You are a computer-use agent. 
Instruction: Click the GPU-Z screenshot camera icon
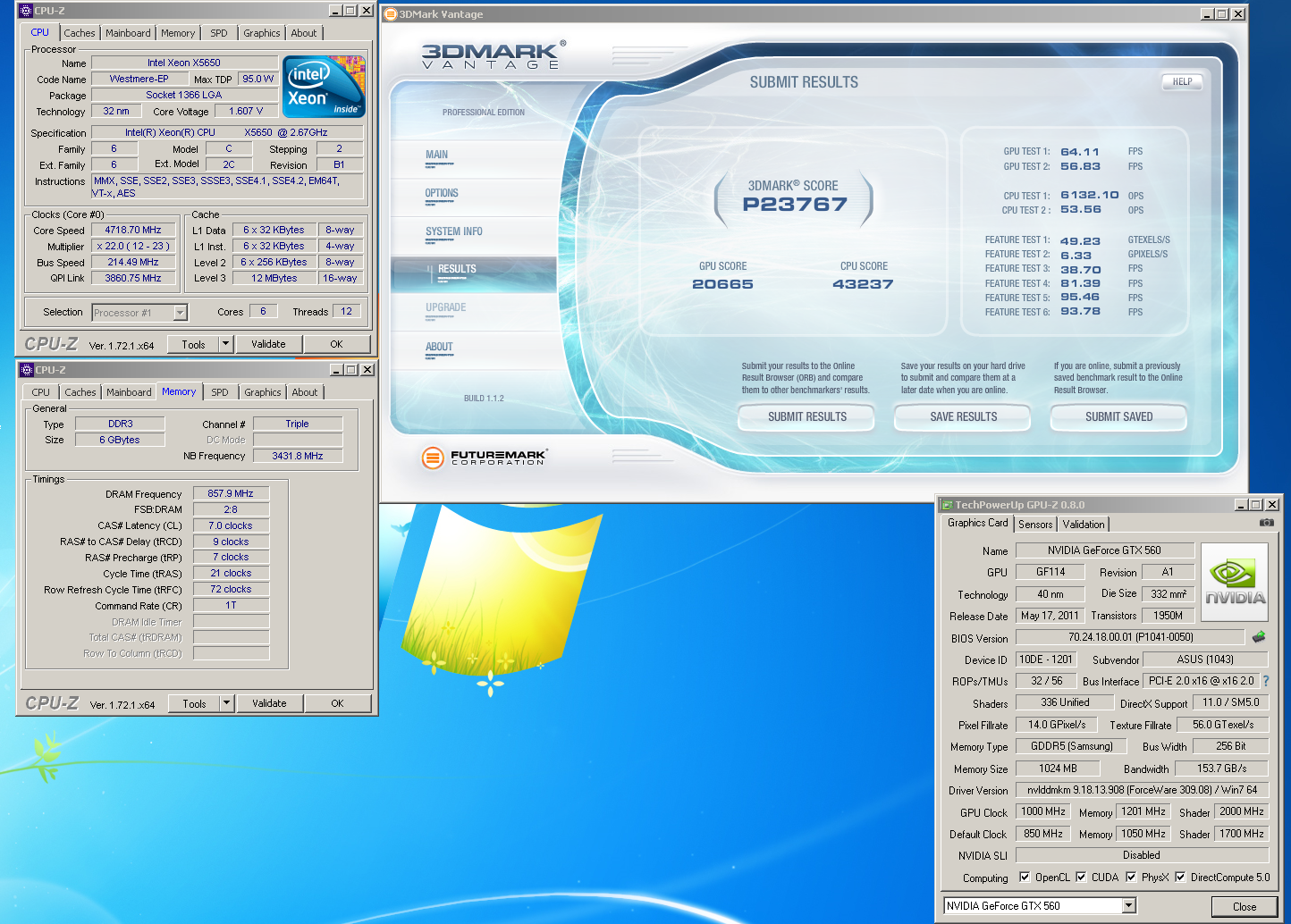tap(1266, 523)
